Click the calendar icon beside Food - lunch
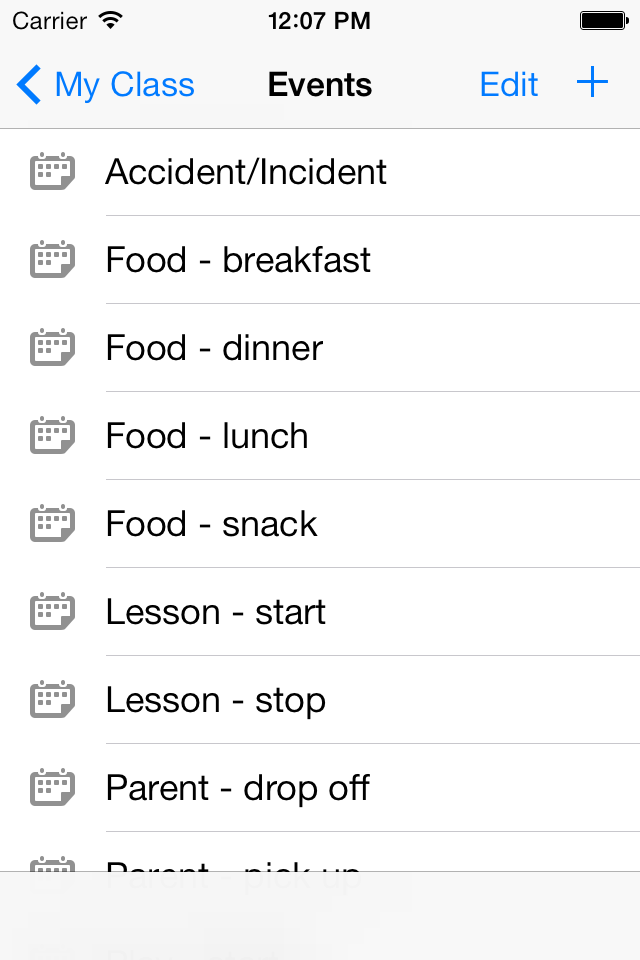Image resolution: width=640 pixels, height=960 pixels. pyautogui.click(x=53, y=435)
